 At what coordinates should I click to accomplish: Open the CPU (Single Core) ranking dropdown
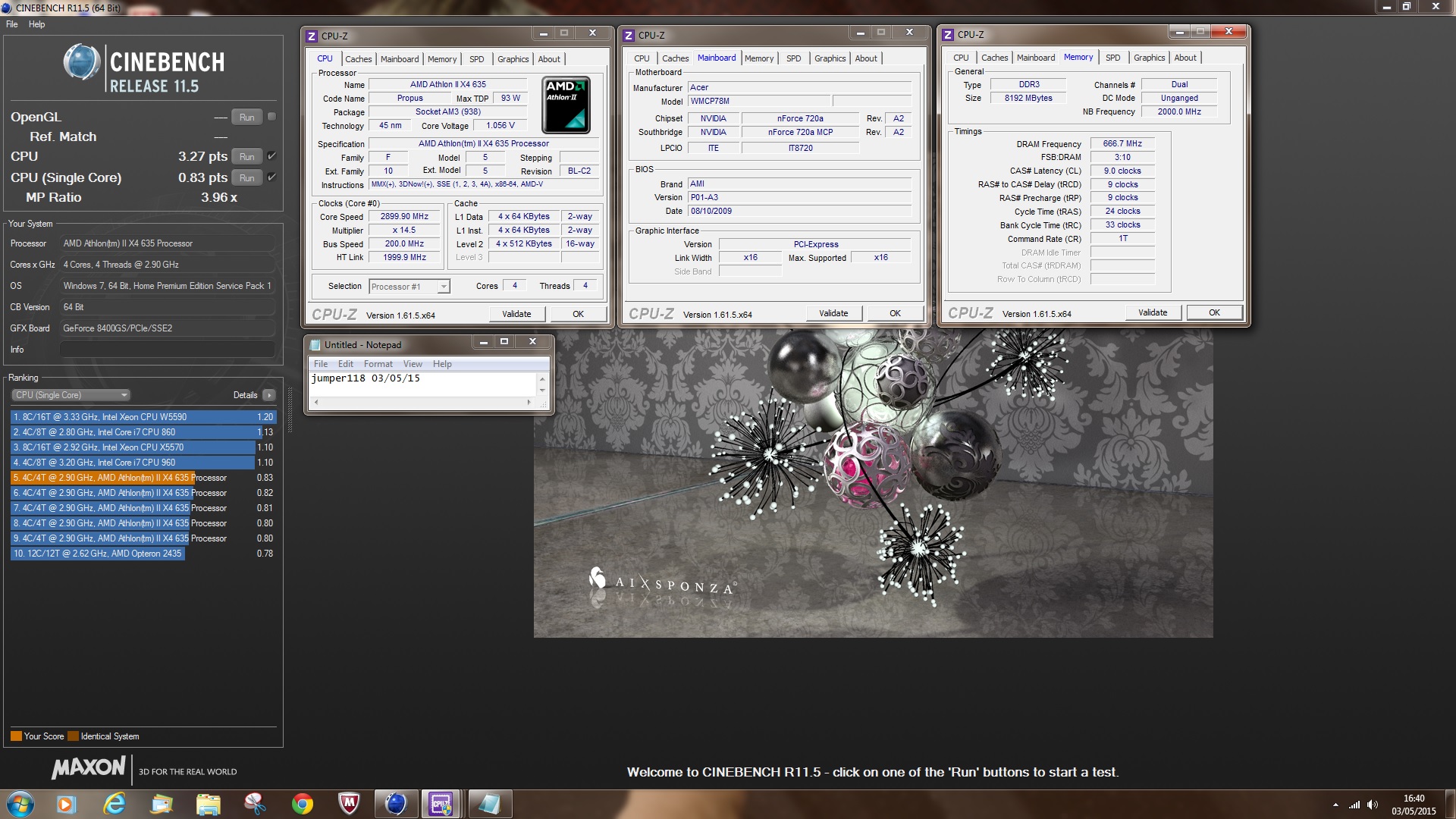(71, 395)
